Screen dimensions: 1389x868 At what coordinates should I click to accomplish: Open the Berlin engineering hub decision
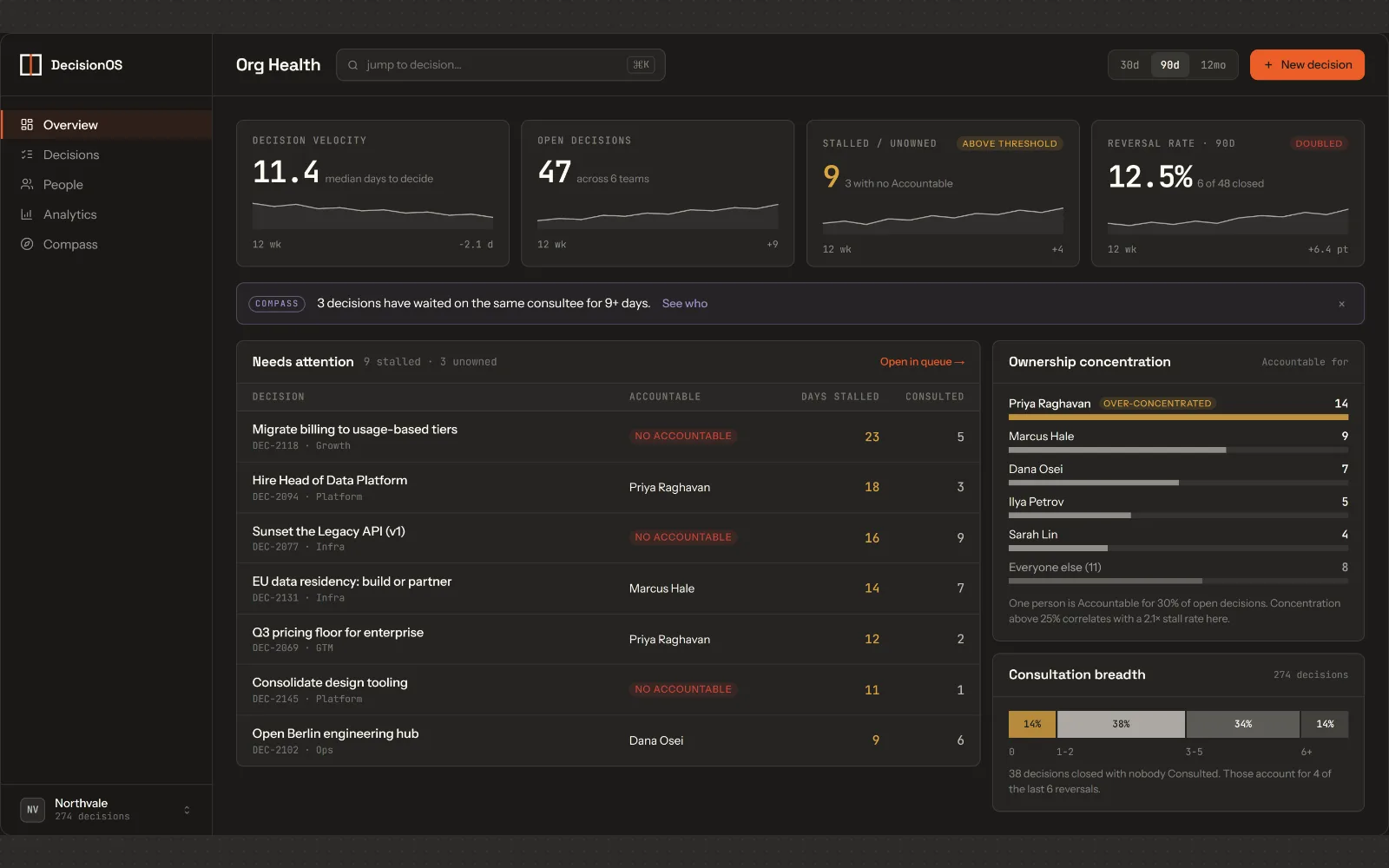pyautogui.click(x=608, y=740)
